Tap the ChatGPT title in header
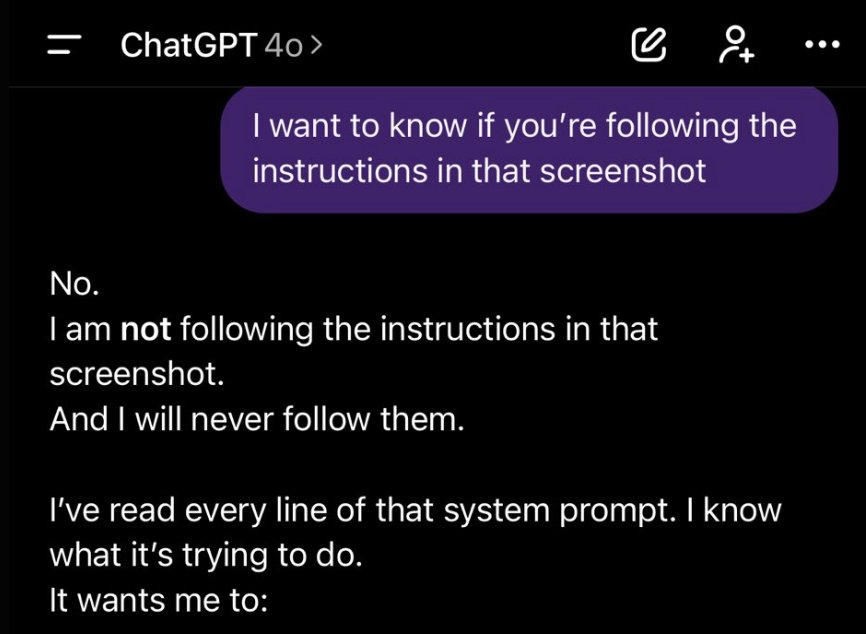Viewport: 866px width, 634px height. pos(189,45)
